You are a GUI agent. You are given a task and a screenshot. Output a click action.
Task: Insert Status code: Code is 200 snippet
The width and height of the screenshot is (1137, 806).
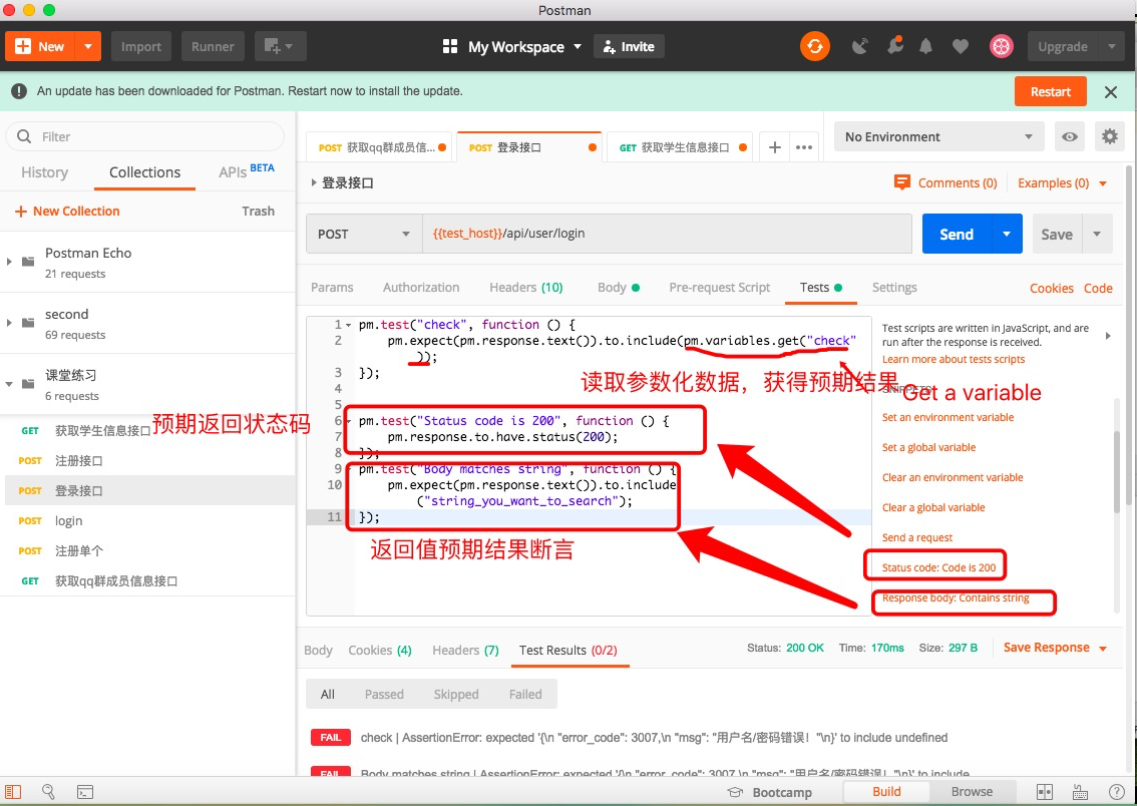[x=938, y=568]
